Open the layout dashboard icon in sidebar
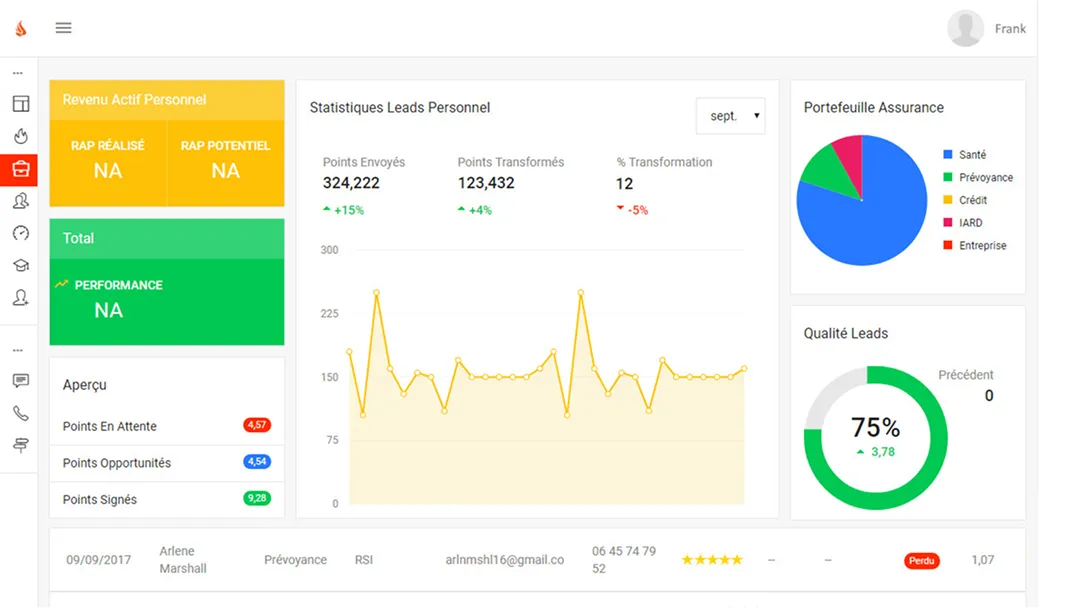Screen dimensions: 1081x608 click(20, 104)
